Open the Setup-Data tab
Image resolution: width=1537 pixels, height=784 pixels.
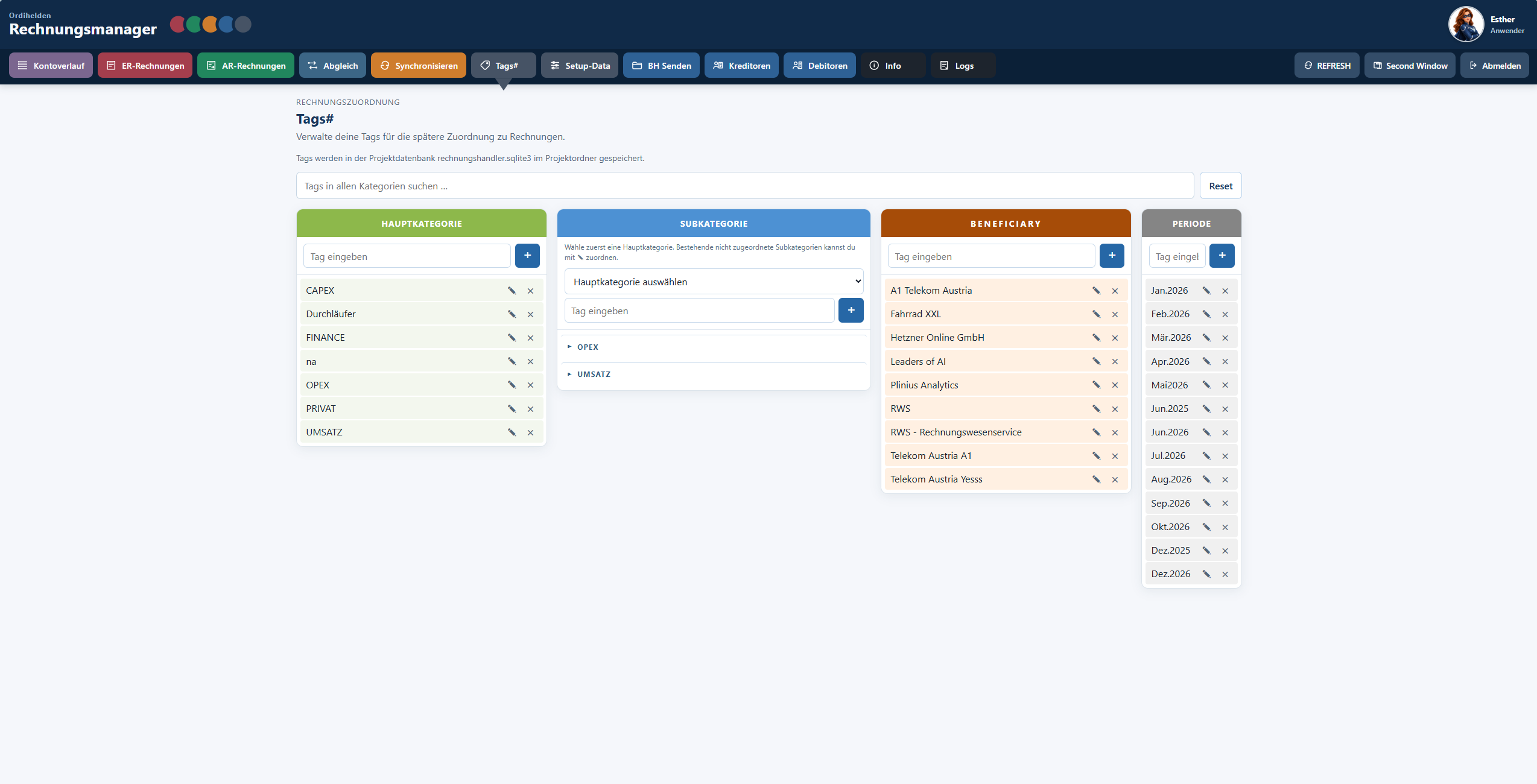tap(579, 65)
